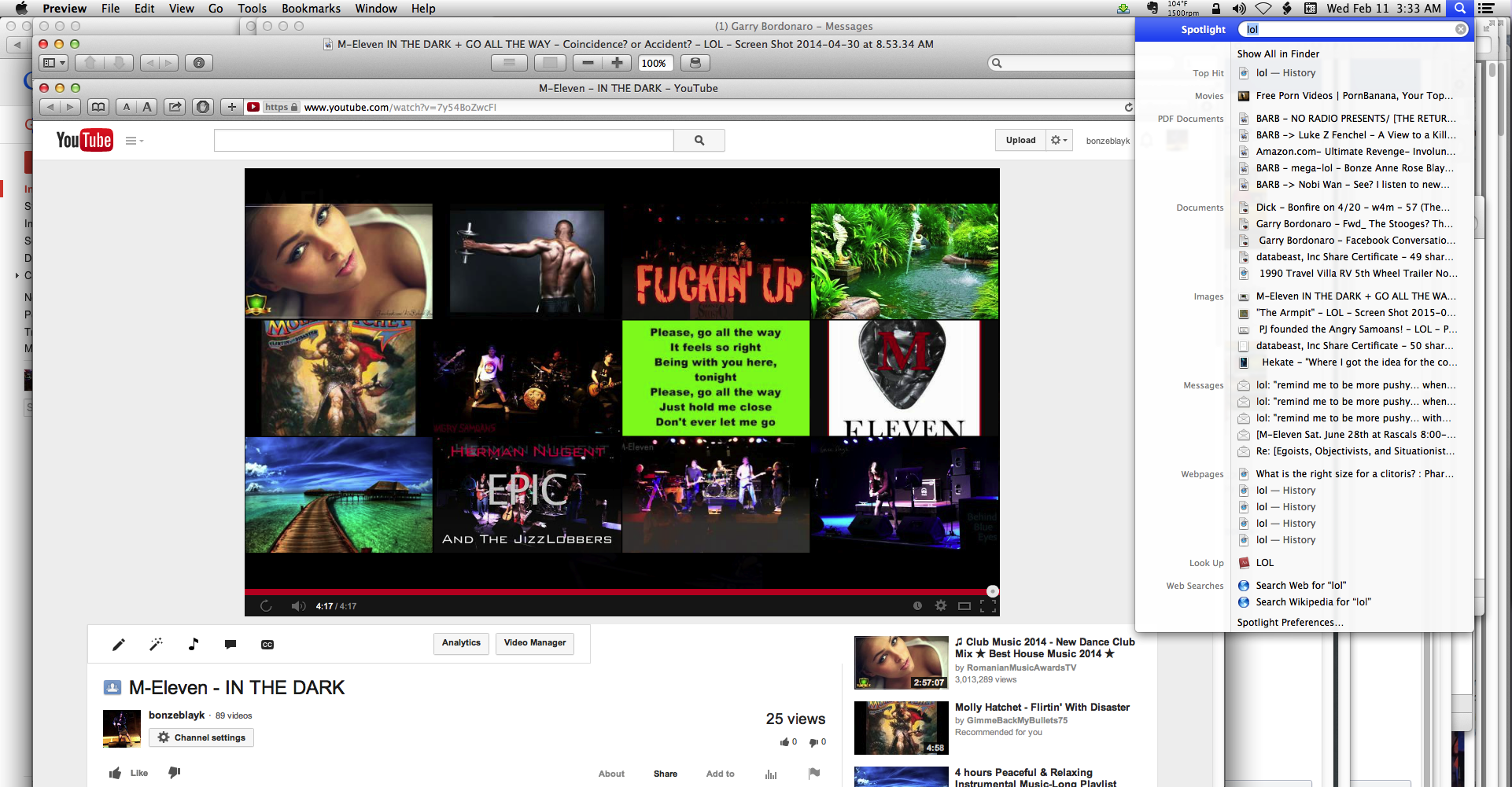The width and height of the screenshot is (1512, 787).
Task: Click the audio music-note icon
Action: [x=193, y=644]
